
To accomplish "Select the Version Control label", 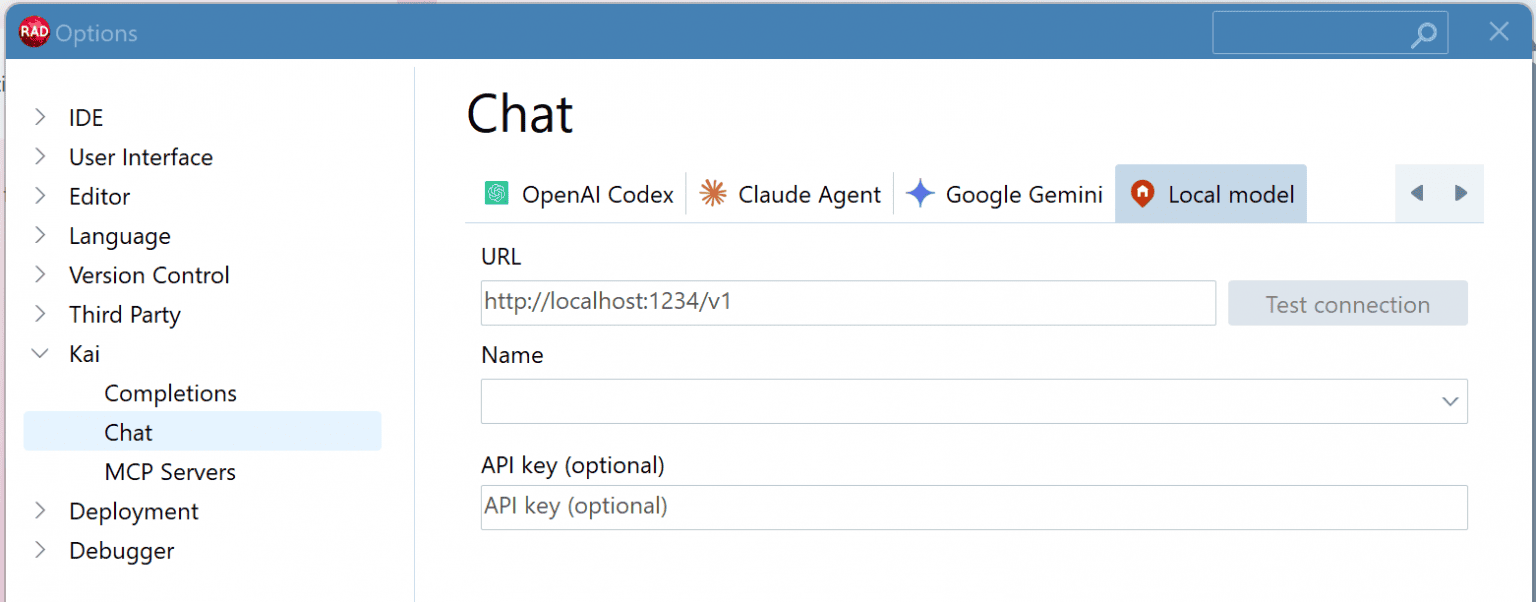I will [x=149, y=275].
